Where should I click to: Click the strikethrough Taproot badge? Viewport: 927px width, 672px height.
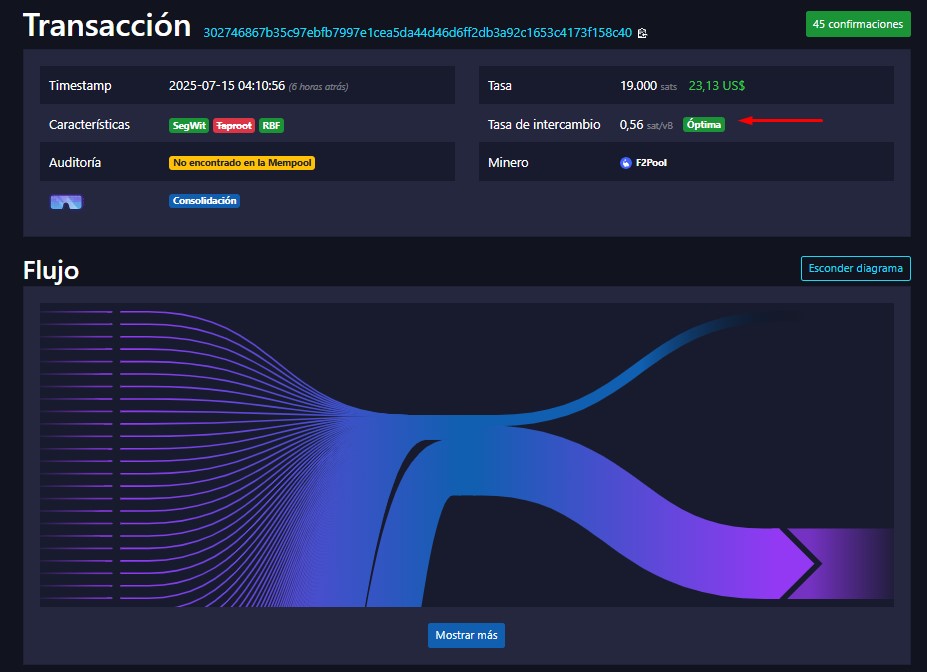click(233, 125)
